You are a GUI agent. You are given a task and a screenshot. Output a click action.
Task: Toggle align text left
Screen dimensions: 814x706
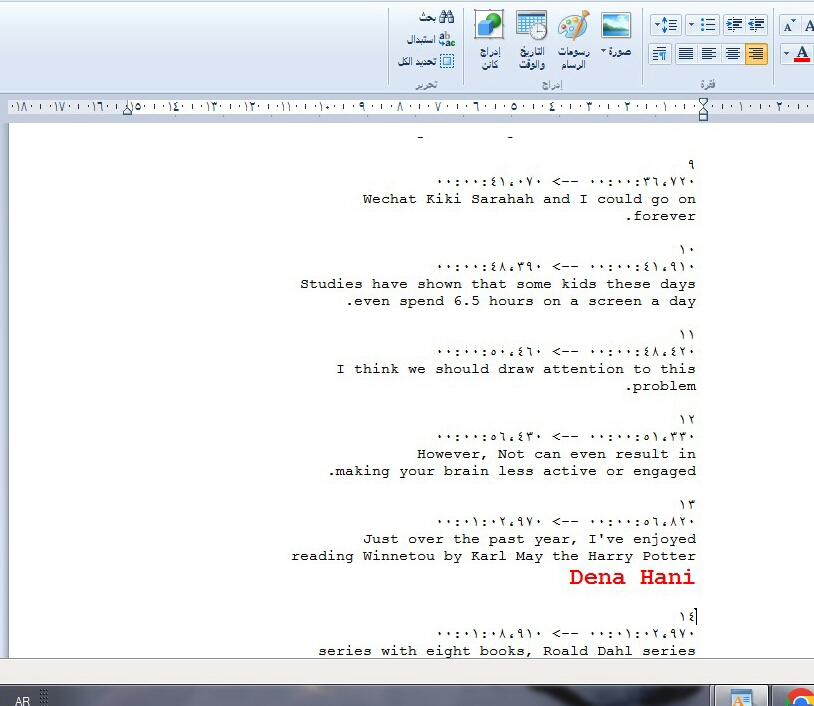(x=709, y=54)
